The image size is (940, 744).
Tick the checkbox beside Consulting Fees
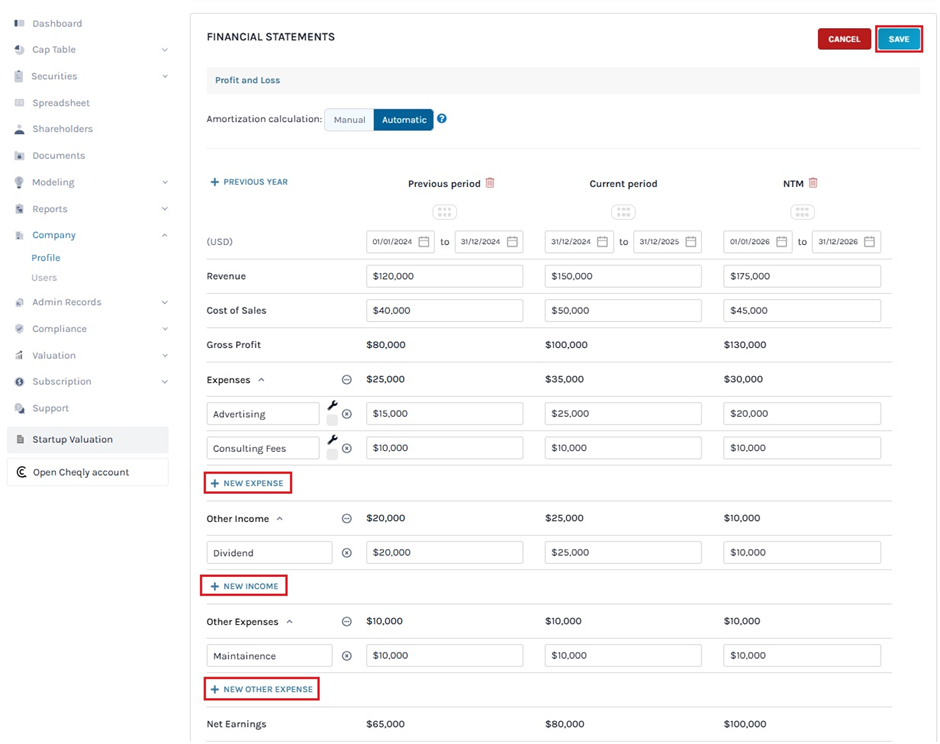tap(332, 455)
